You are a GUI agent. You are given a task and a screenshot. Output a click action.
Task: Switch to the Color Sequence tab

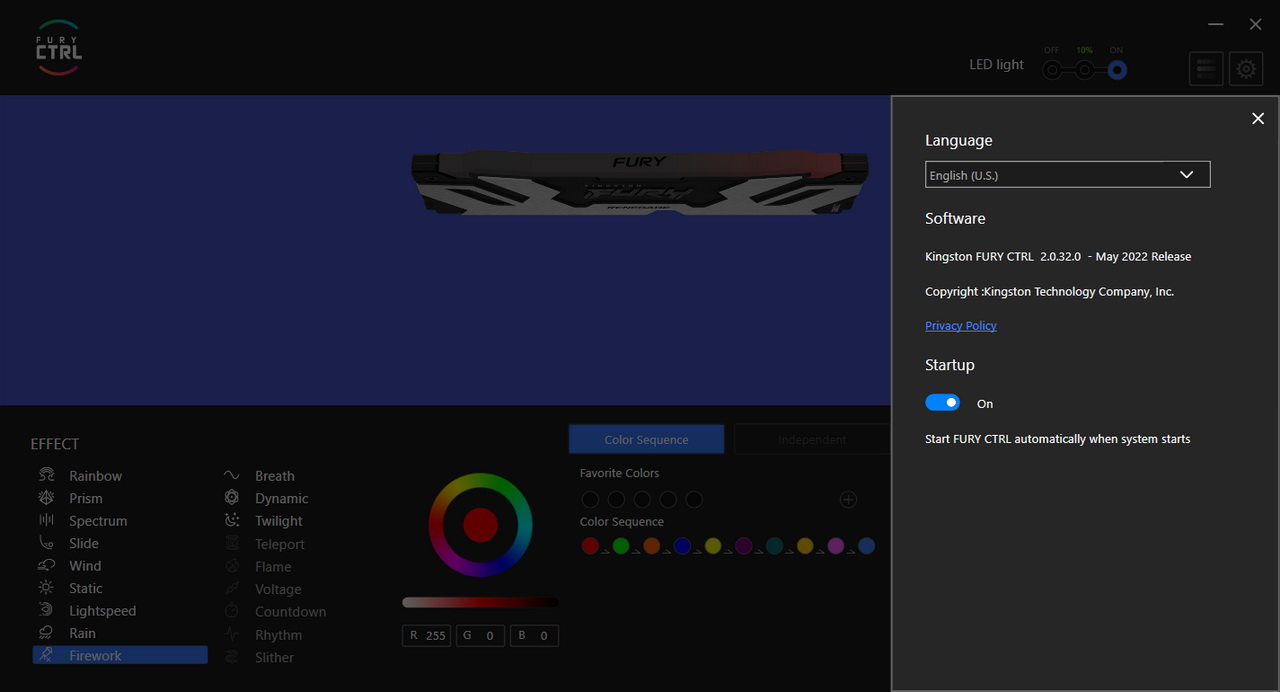point(646,439)
